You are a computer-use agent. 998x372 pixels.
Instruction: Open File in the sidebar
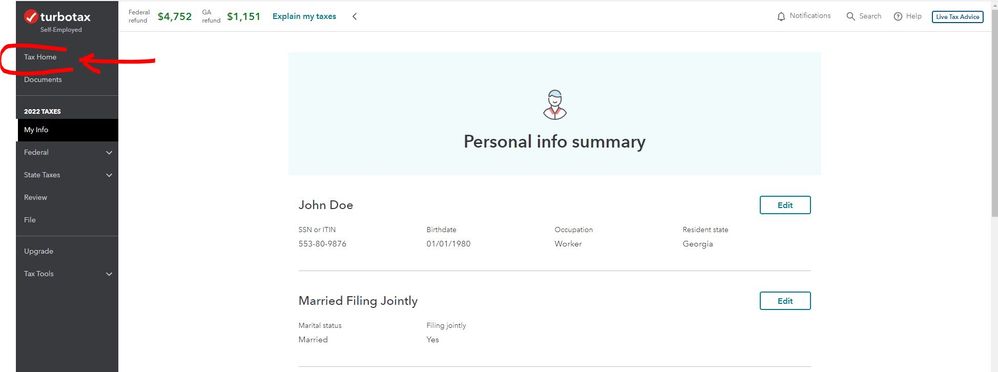(30, 220)
